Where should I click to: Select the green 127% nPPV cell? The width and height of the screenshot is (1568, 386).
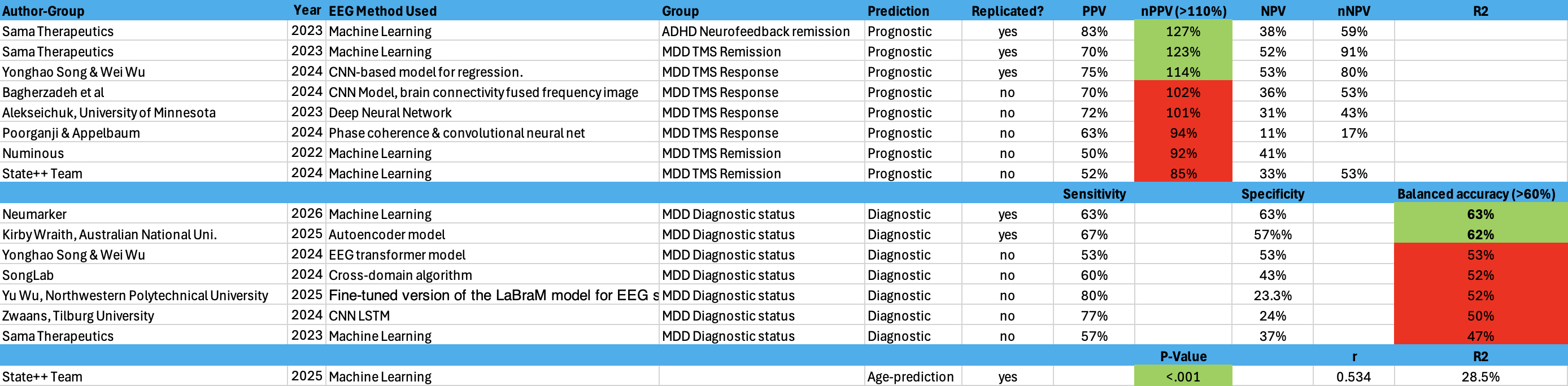pyautogui.click(x=1183, y=32)
